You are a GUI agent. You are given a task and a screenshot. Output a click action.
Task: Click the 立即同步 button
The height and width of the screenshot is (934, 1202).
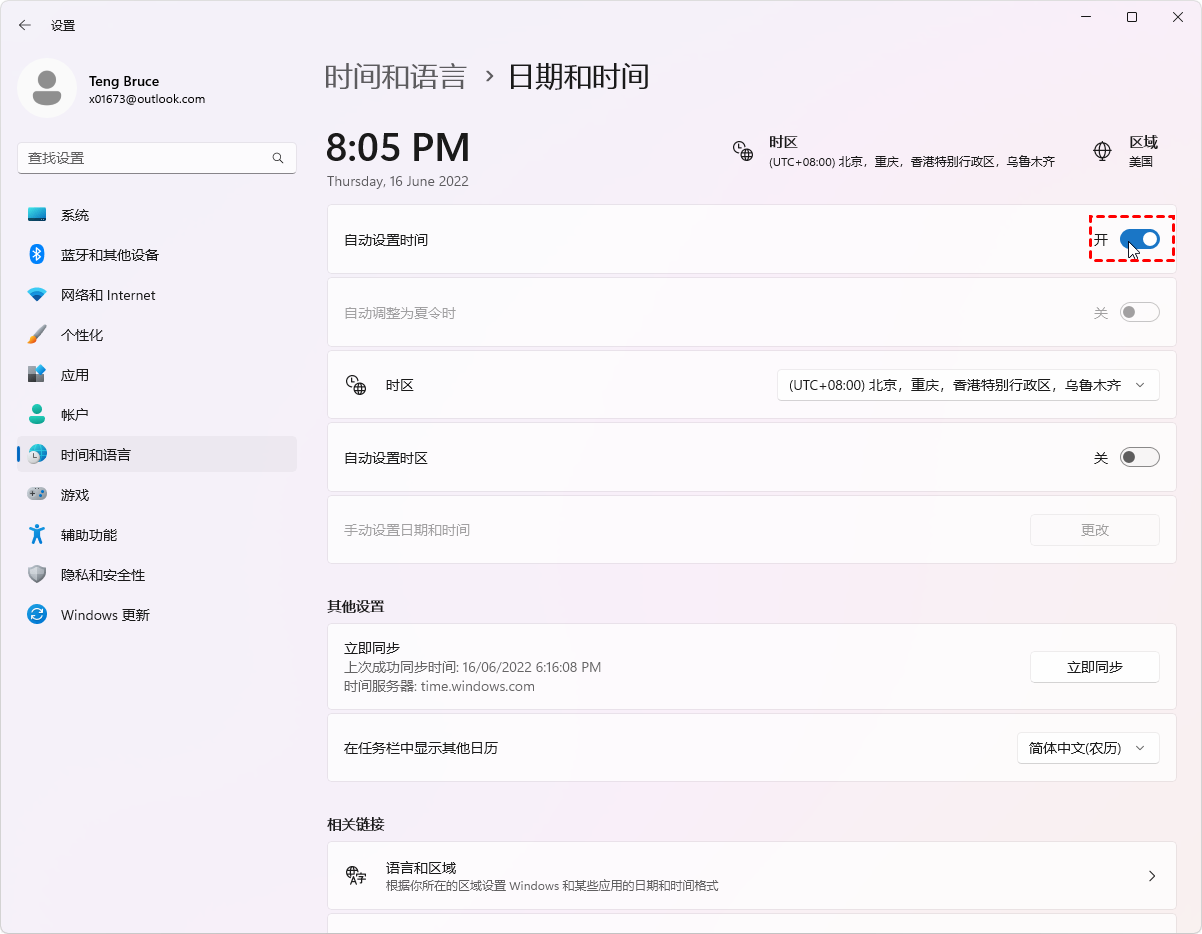(1094, 667)
